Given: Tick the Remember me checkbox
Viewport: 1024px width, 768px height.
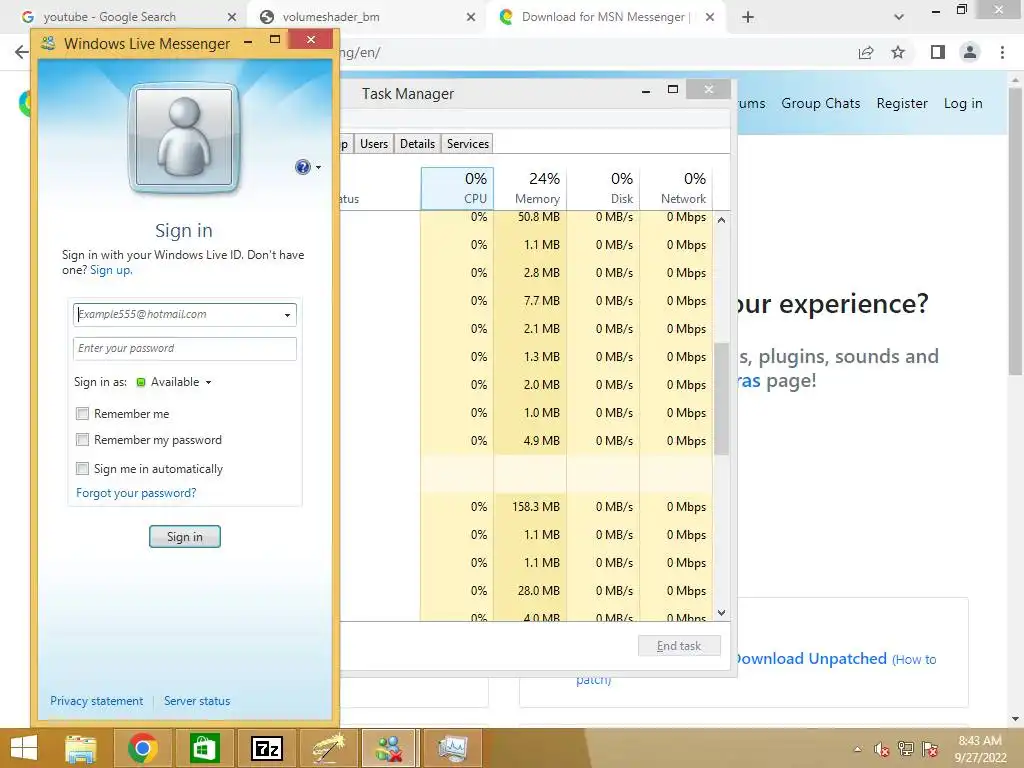Looking at the screenshot, I should (x=82, y=413).
